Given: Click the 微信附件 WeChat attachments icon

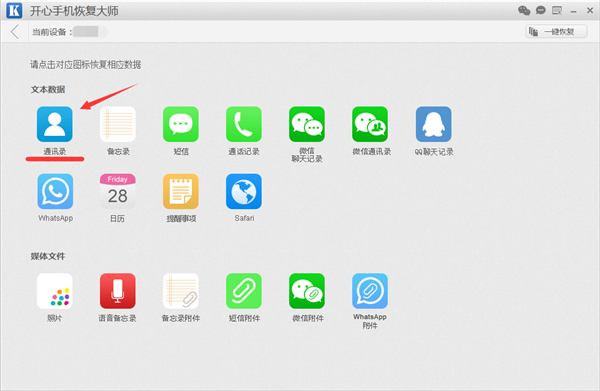Looking at the screenshot, I should 307,291.
